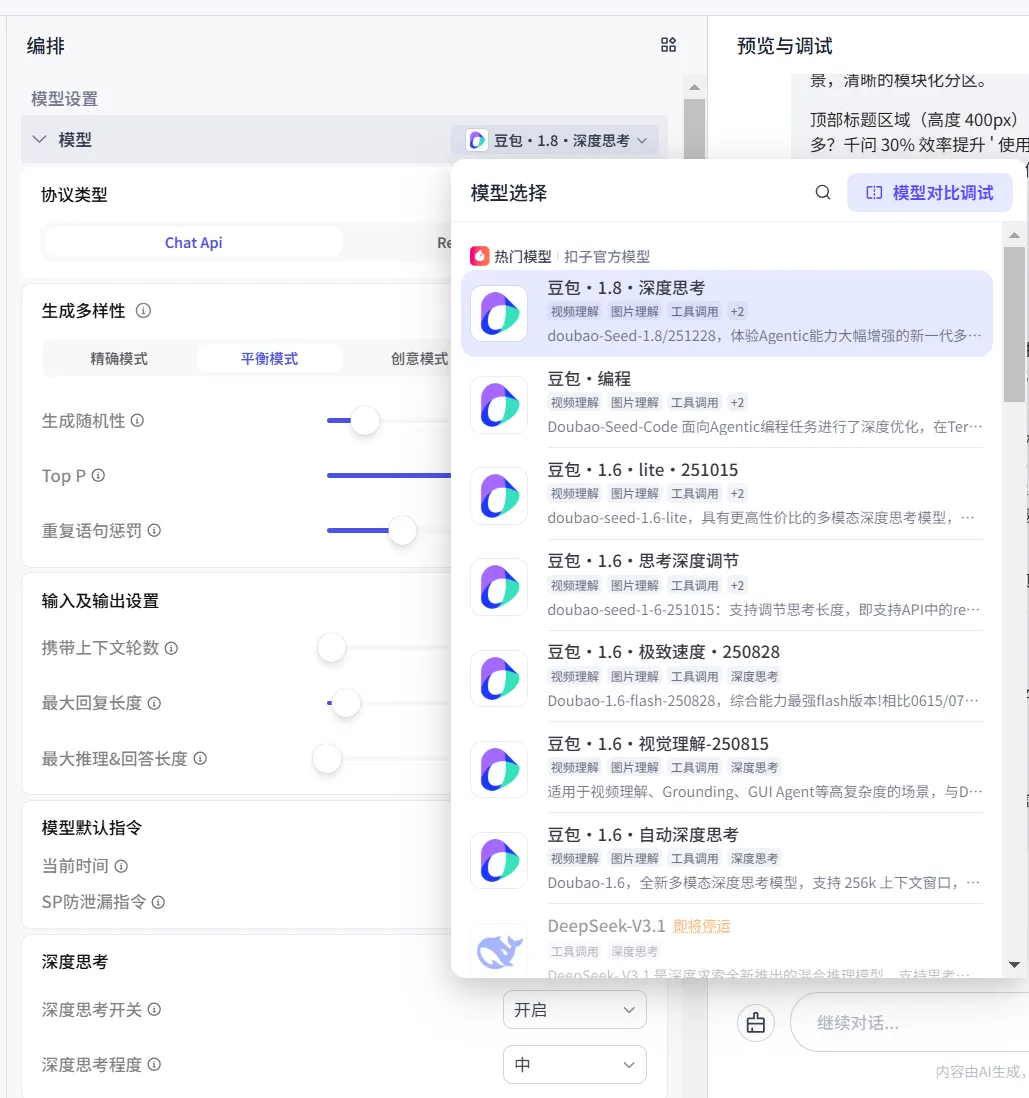Screen dimensions: 1029x1098
Task: Switch to the 热门模型 category
Action: [x=523, y=256]
